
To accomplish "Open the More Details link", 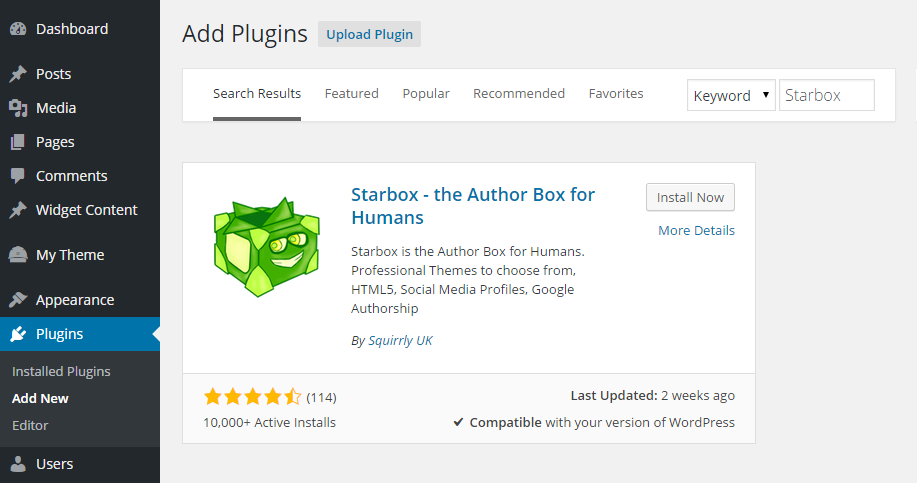I will [696, 231].
